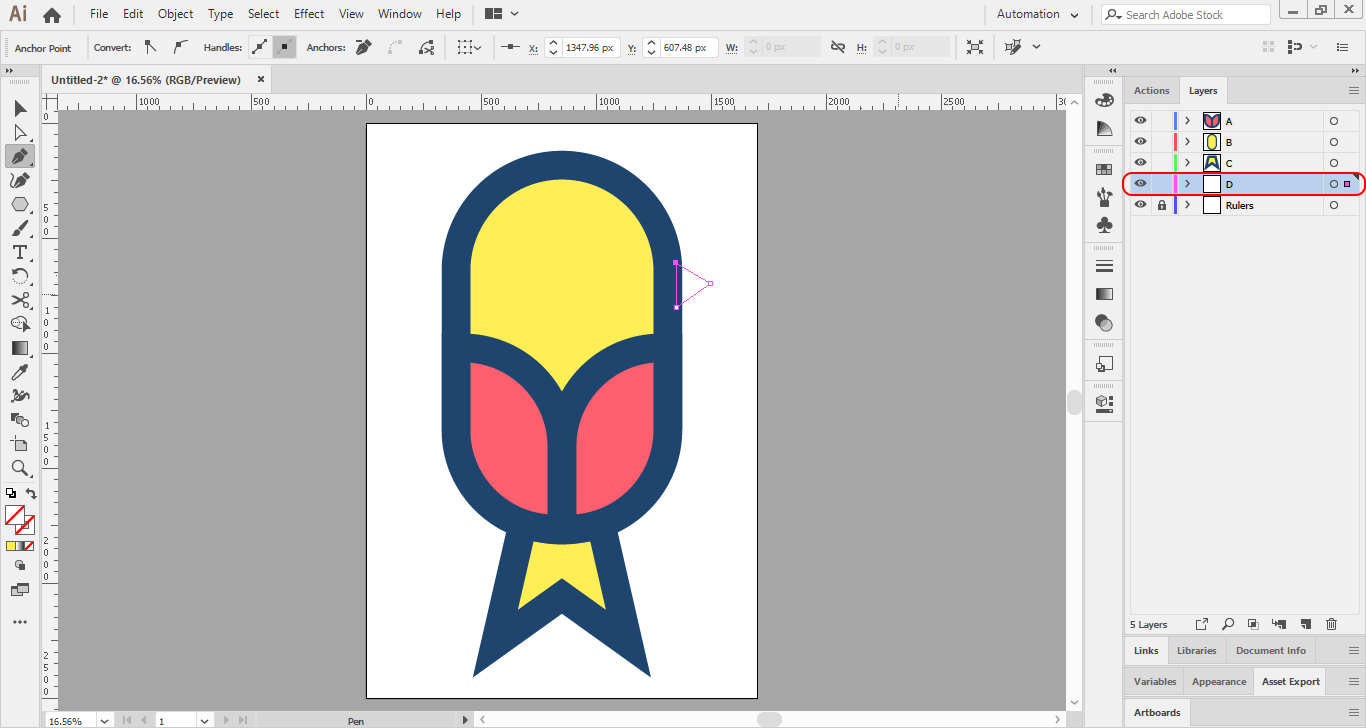Open arrange documents dropdown
The height and width of the screenshot is (728, 1366).
[x=502, y=14]
